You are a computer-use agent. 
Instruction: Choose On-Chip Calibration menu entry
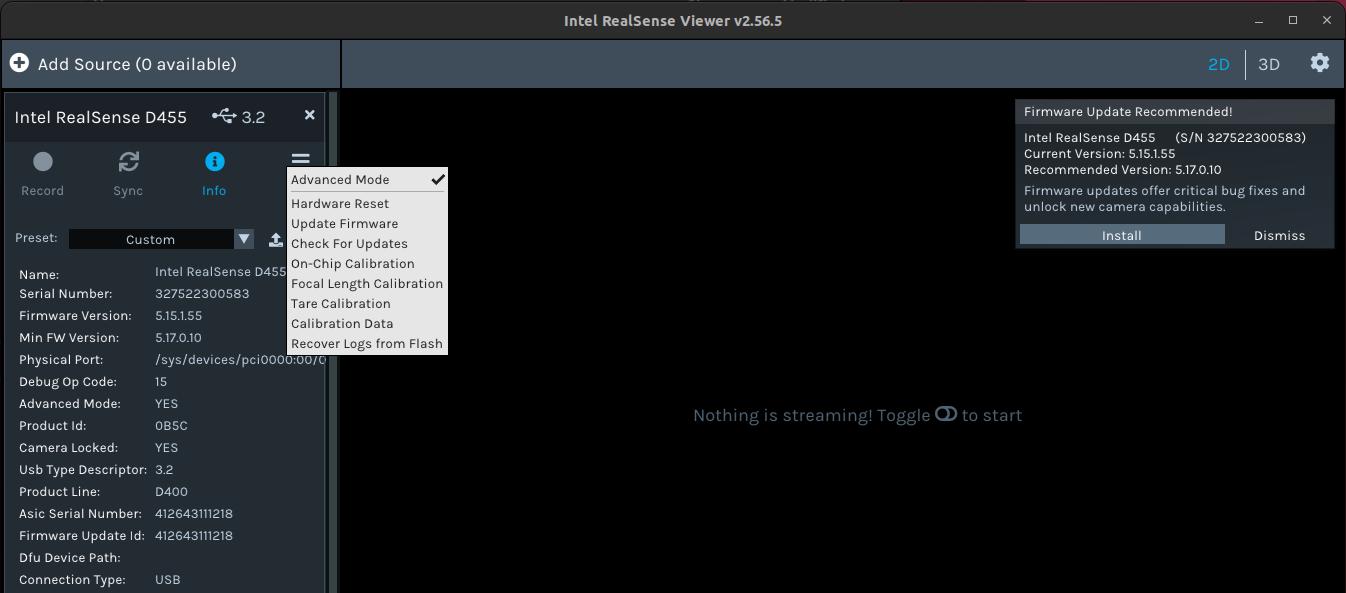[352, 263]
